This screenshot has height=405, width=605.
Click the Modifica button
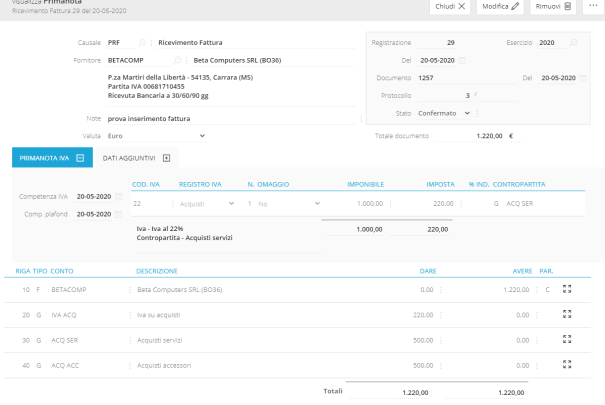point(500,7)
